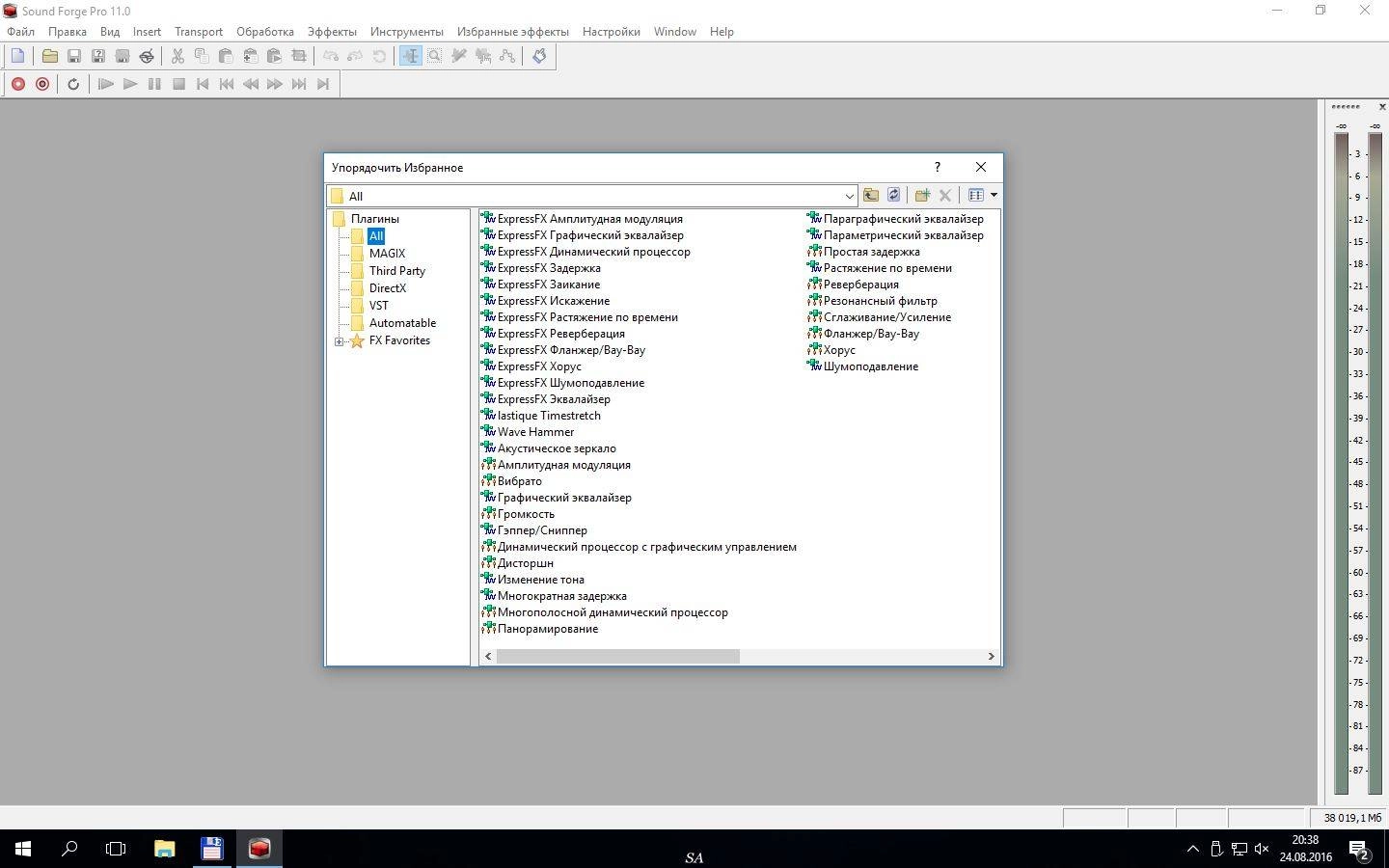Click the Save As floppy icon
The height and width of the screenshot is (868, 1389).
click(97, 56)
